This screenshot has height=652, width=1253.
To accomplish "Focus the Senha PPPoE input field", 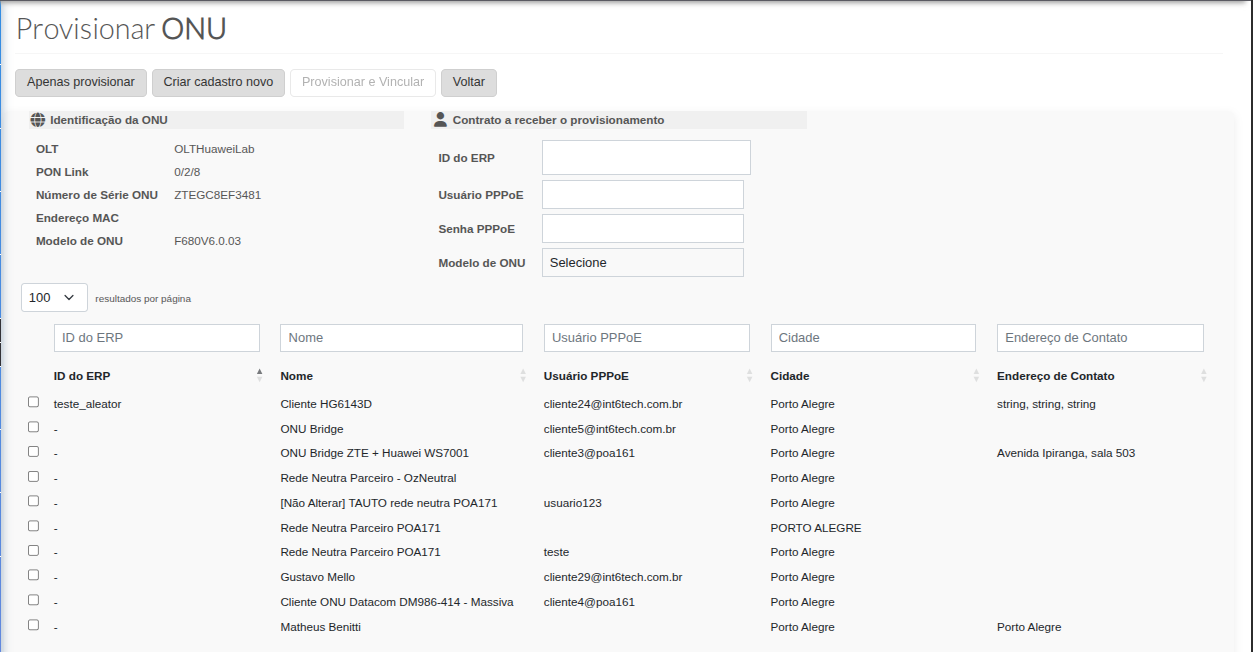I will 643,228.
